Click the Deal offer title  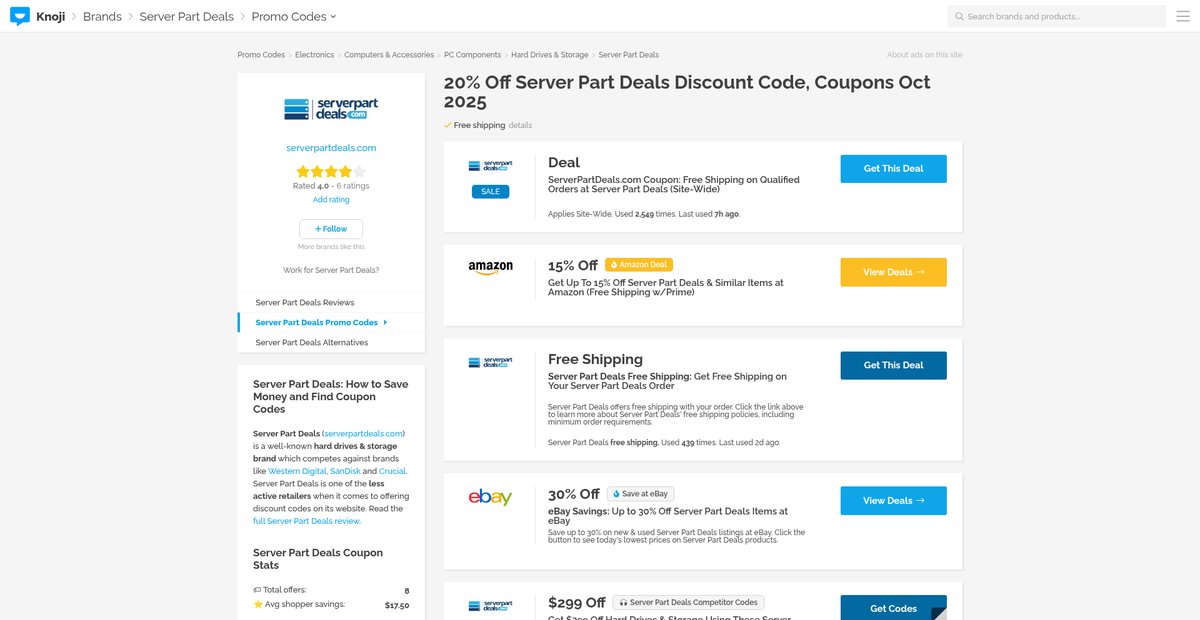tap(564, 162)
